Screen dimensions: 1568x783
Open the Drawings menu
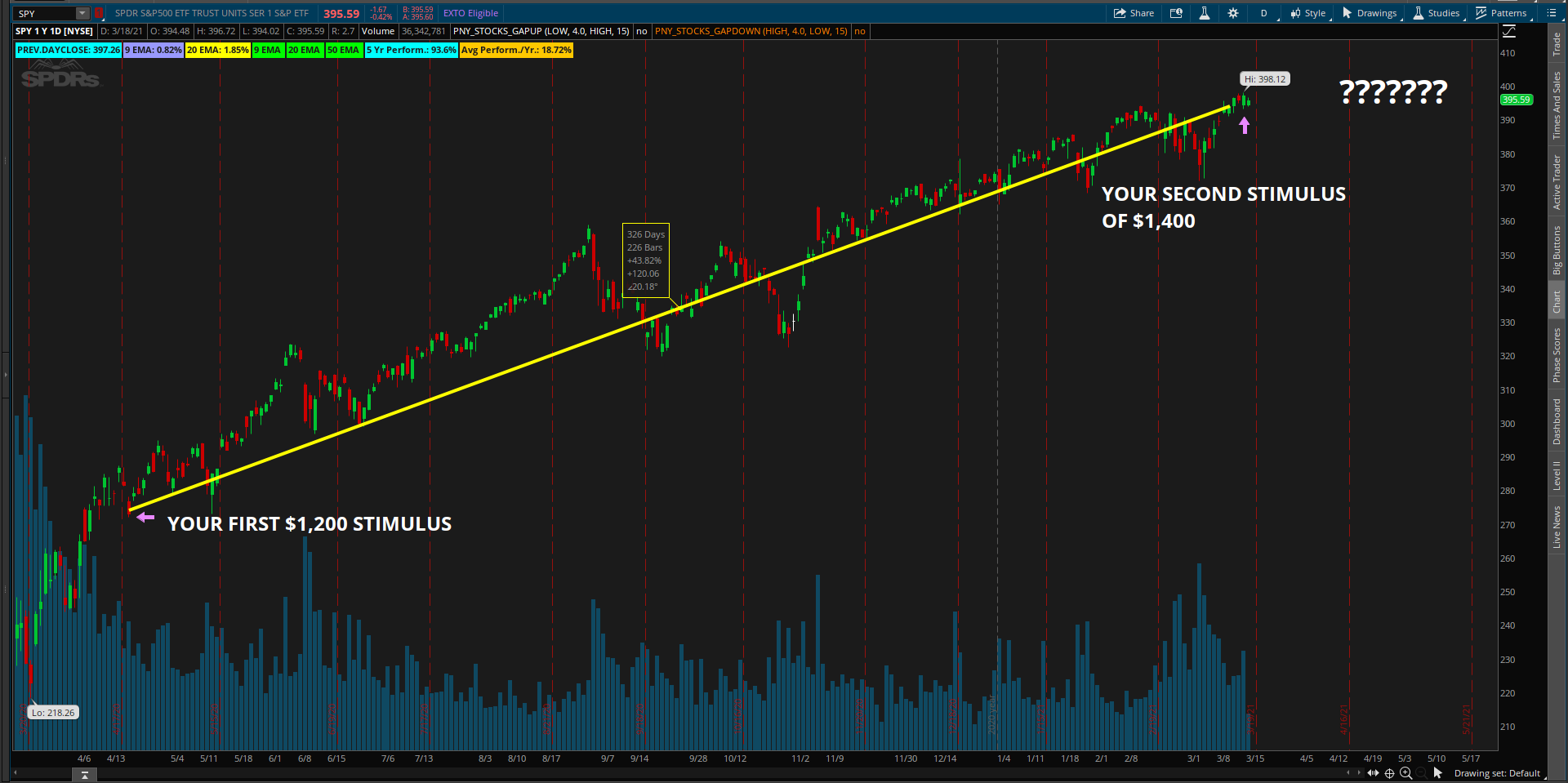[x=1370, y=13]
